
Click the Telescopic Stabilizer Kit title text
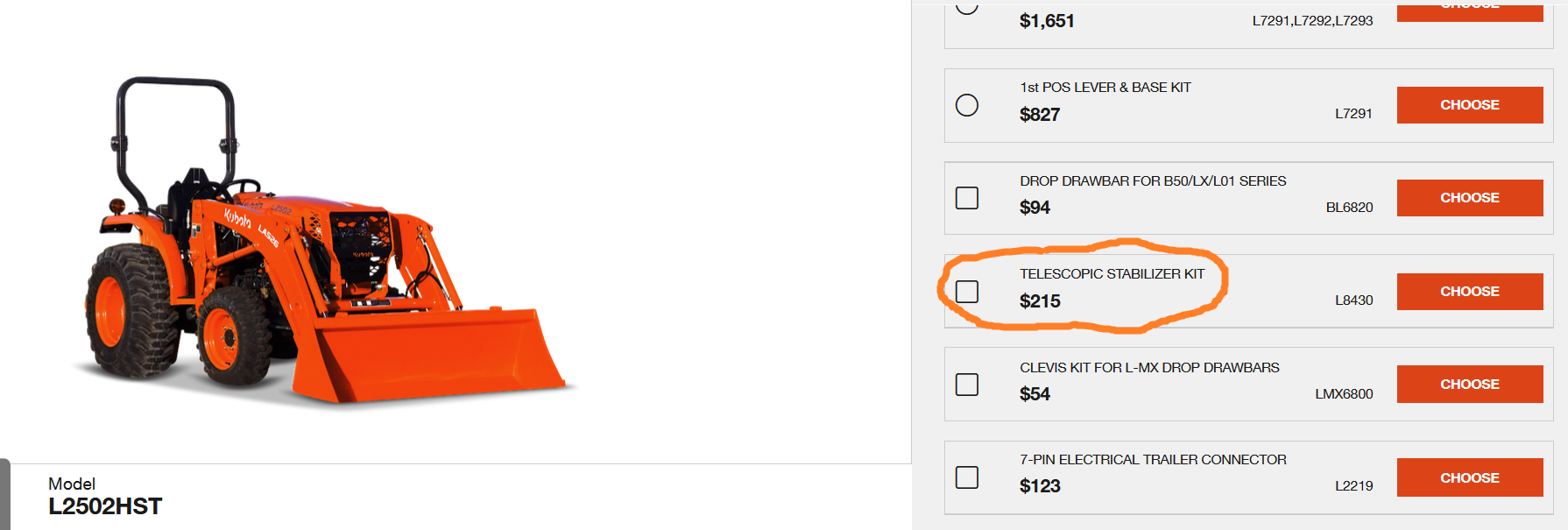coord(1112,274)
